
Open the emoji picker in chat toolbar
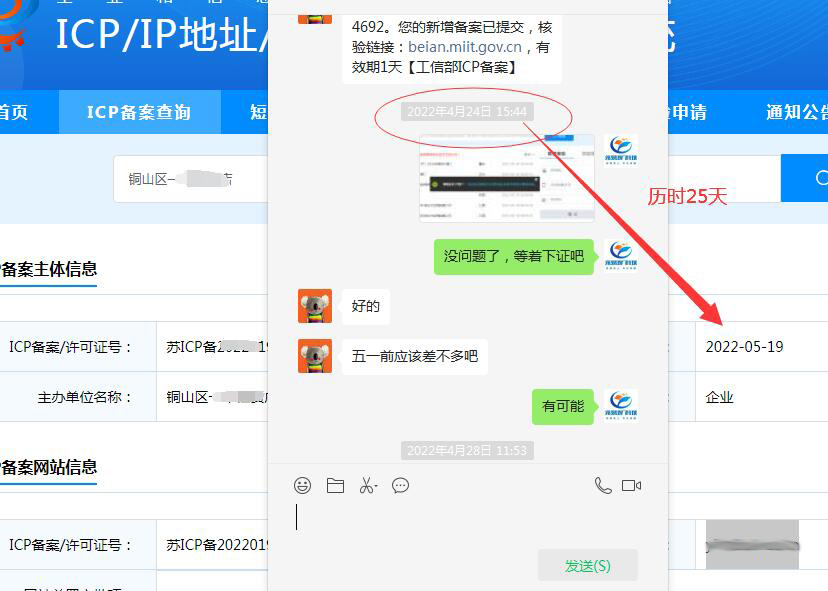[302, 486]
